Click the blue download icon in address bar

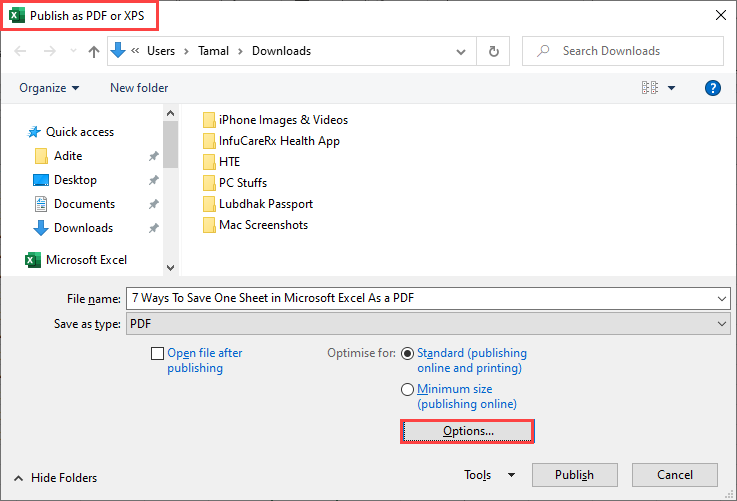(x=118, y=50)
